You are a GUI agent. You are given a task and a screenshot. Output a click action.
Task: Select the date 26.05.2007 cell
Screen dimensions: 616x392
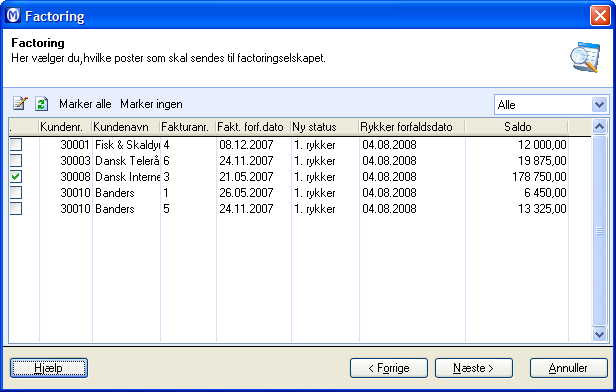(x=246, y=192)
